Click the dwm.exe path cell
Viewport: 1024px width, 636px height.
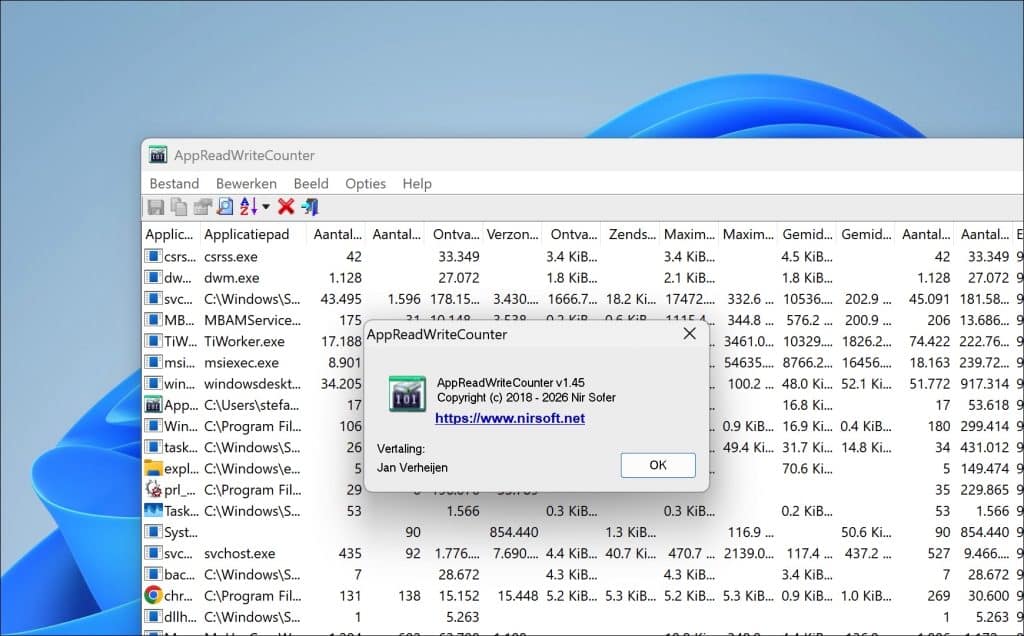[x=231, y=278]
